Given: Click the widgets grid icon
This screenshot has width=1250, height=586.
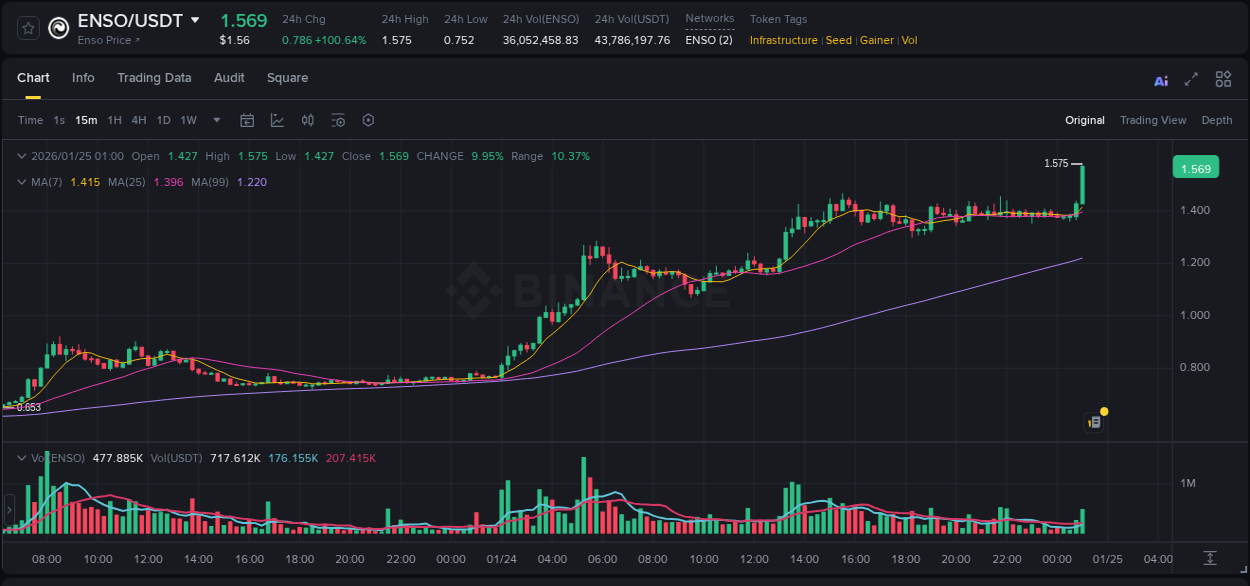Looking at the screenshot, I should point(1221,78).
